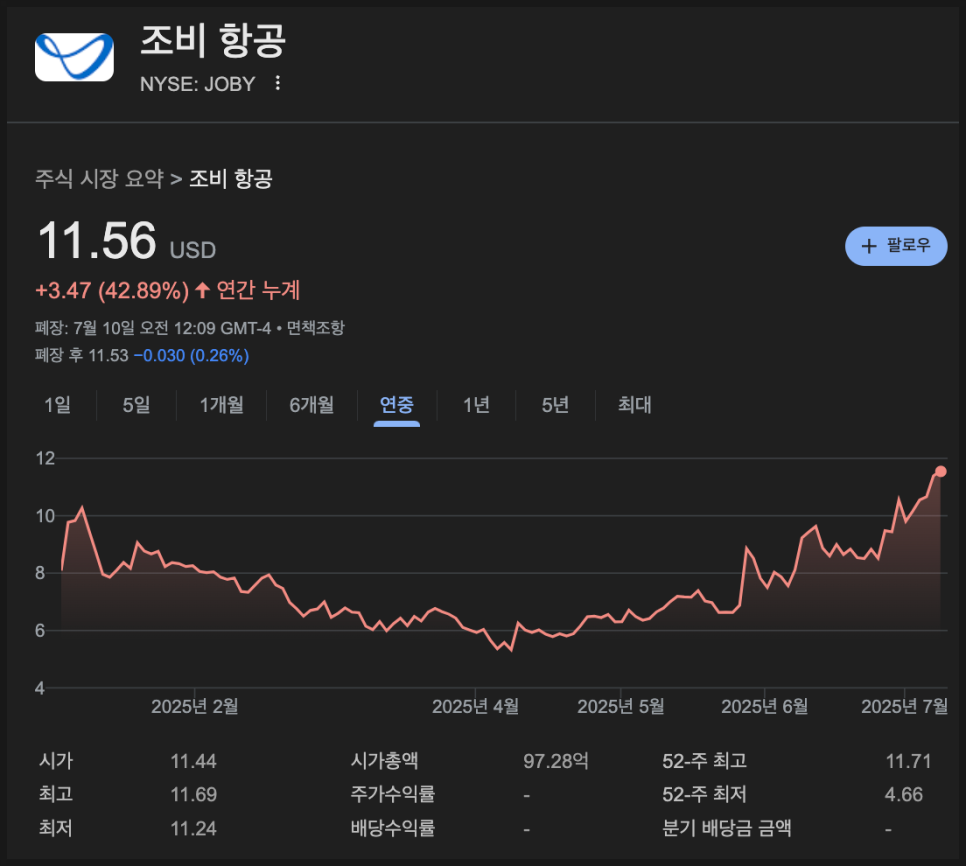The image size is (966, 866).
Task: Click the upward arrow next to 42.89%
Action: (x=201, y=290)
